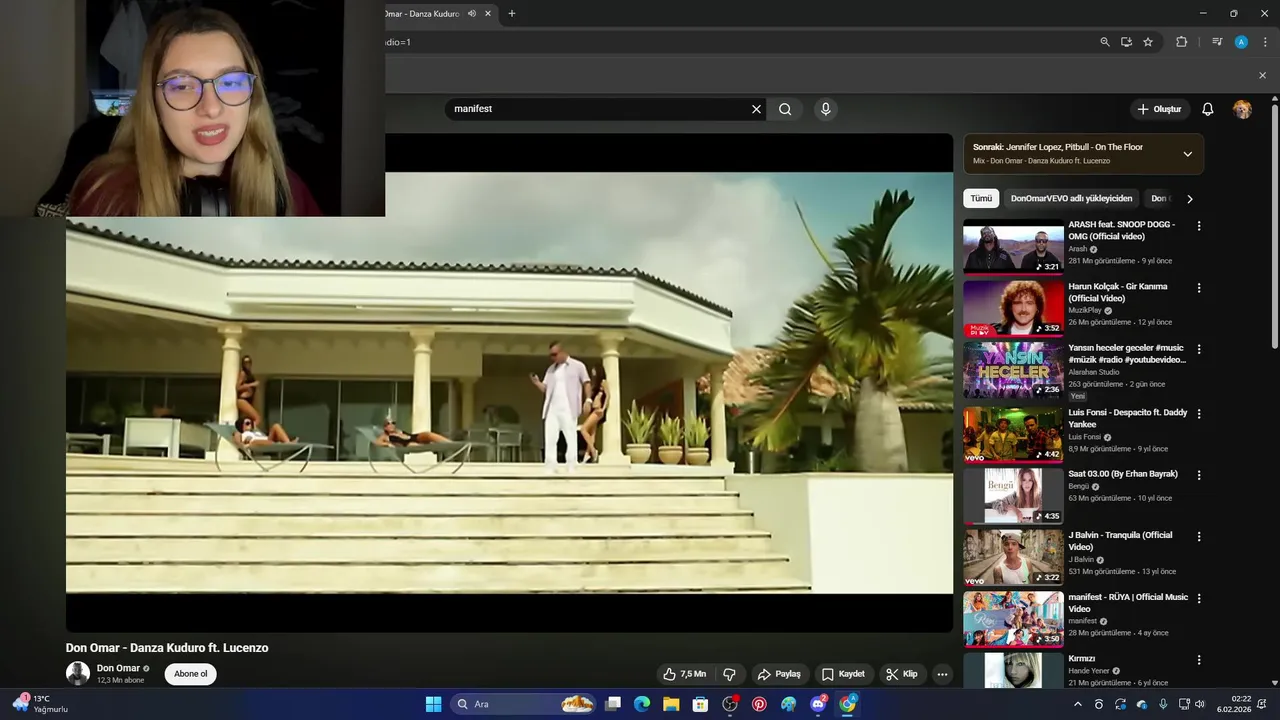Open the Chrome extensions puzzle icon
Screen dimensions: 1280x720
pos(1182,42)
